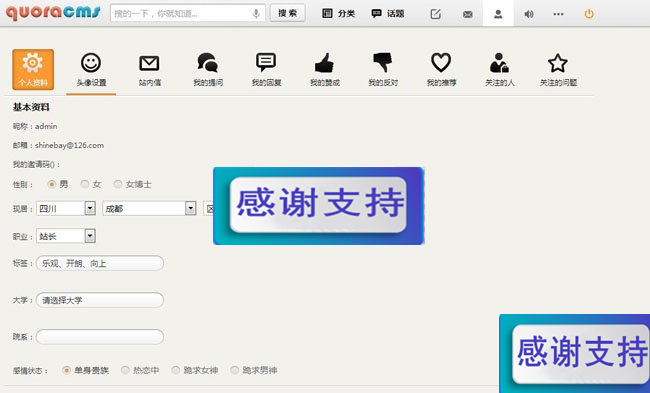650x393 pixels.
Task: Click the nickname text admin
Action: point(46,126)
